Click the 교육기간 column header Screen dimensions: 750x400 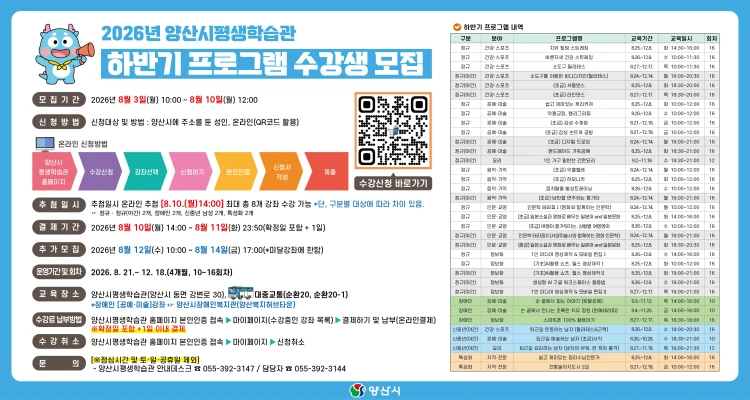[x=642, y=38]
